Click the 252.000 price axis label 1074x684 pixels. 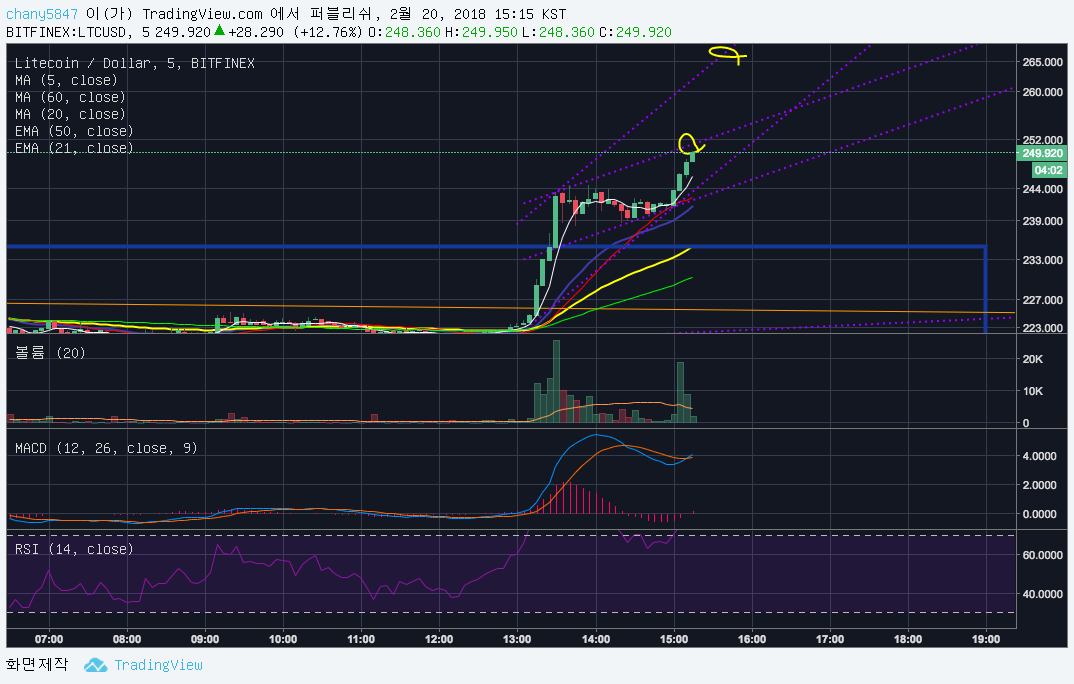coord(1042,140)
